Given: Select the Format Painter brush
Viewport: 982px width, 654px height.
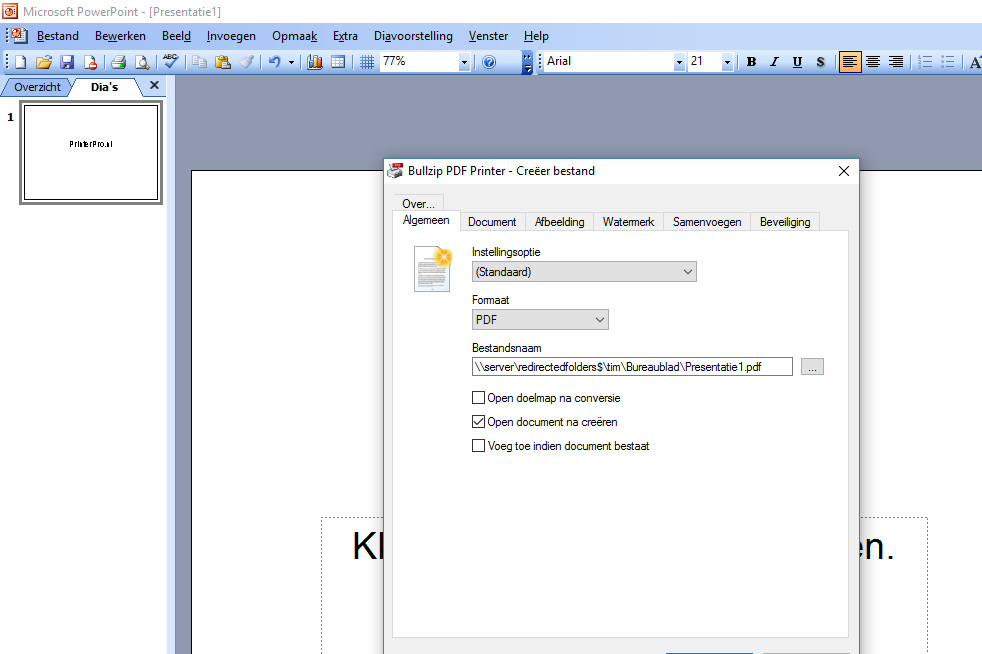Looking at the screenshot, I should click(246, 61).
